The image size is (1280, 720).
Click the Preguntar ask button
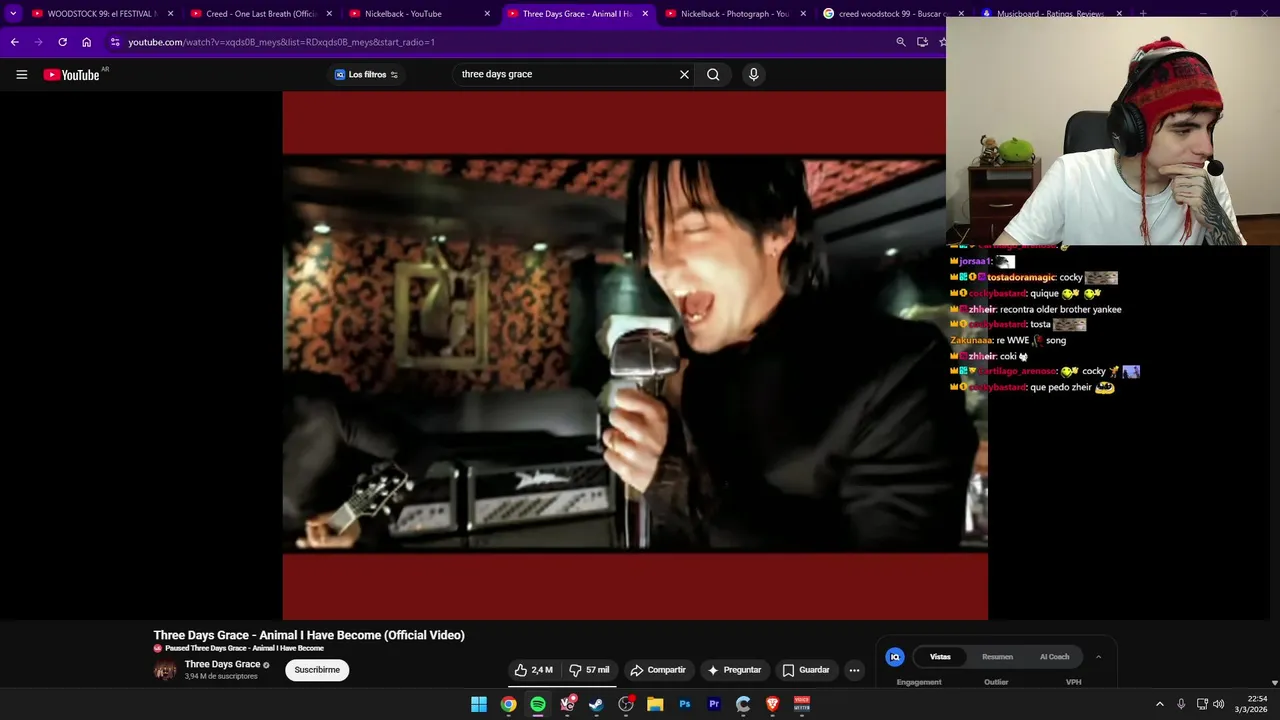pos(734,670)
